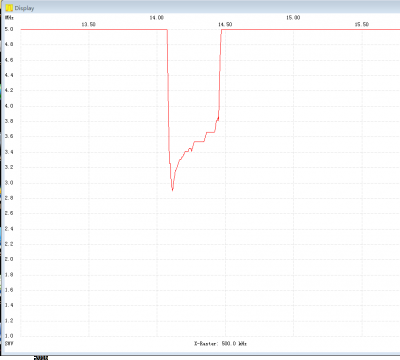
Task: Click the flat red curve step near 3.6
Action: pos(210,132)
